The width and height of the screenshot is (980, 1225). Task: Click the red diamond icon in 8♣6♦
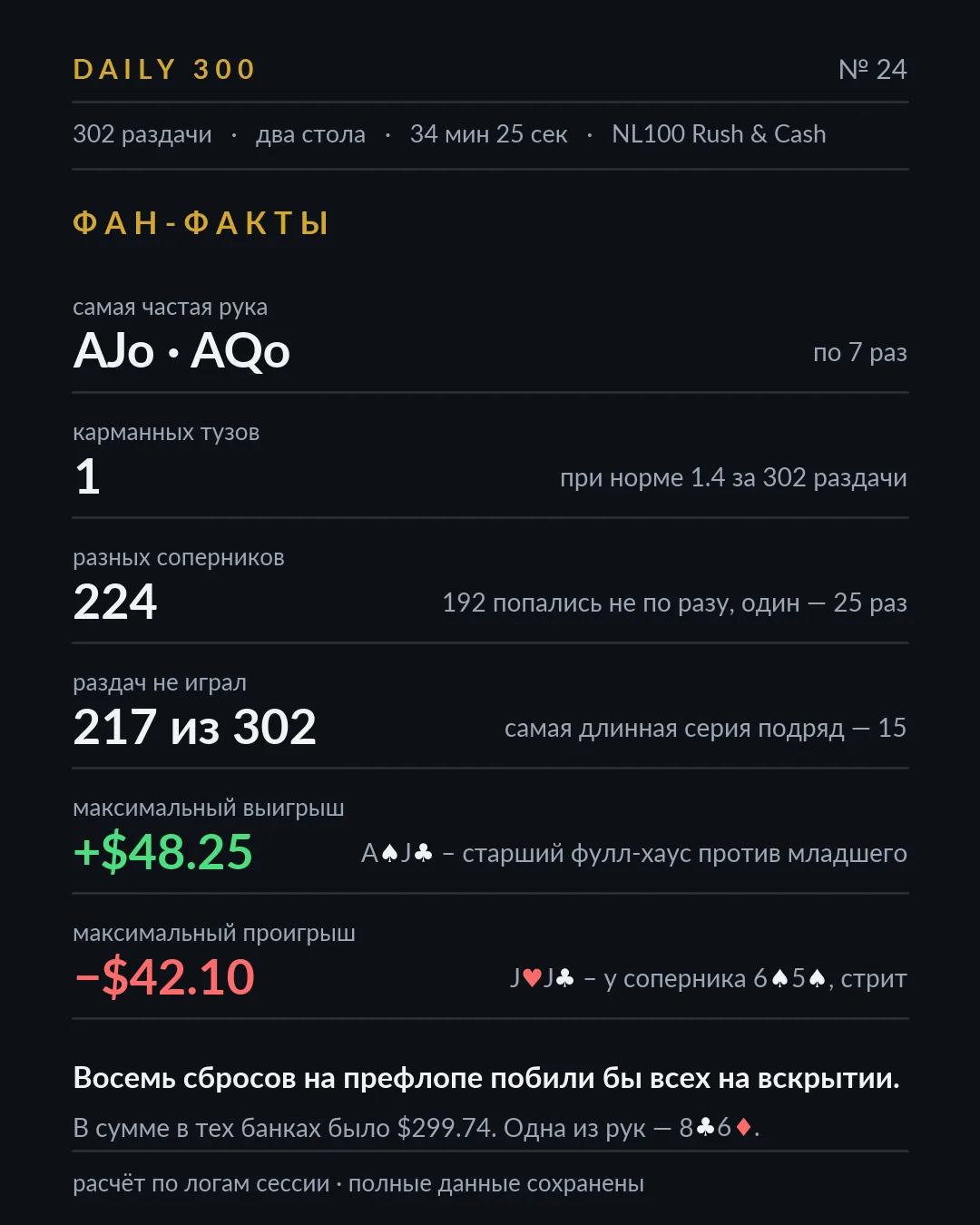pos(743,1128)
